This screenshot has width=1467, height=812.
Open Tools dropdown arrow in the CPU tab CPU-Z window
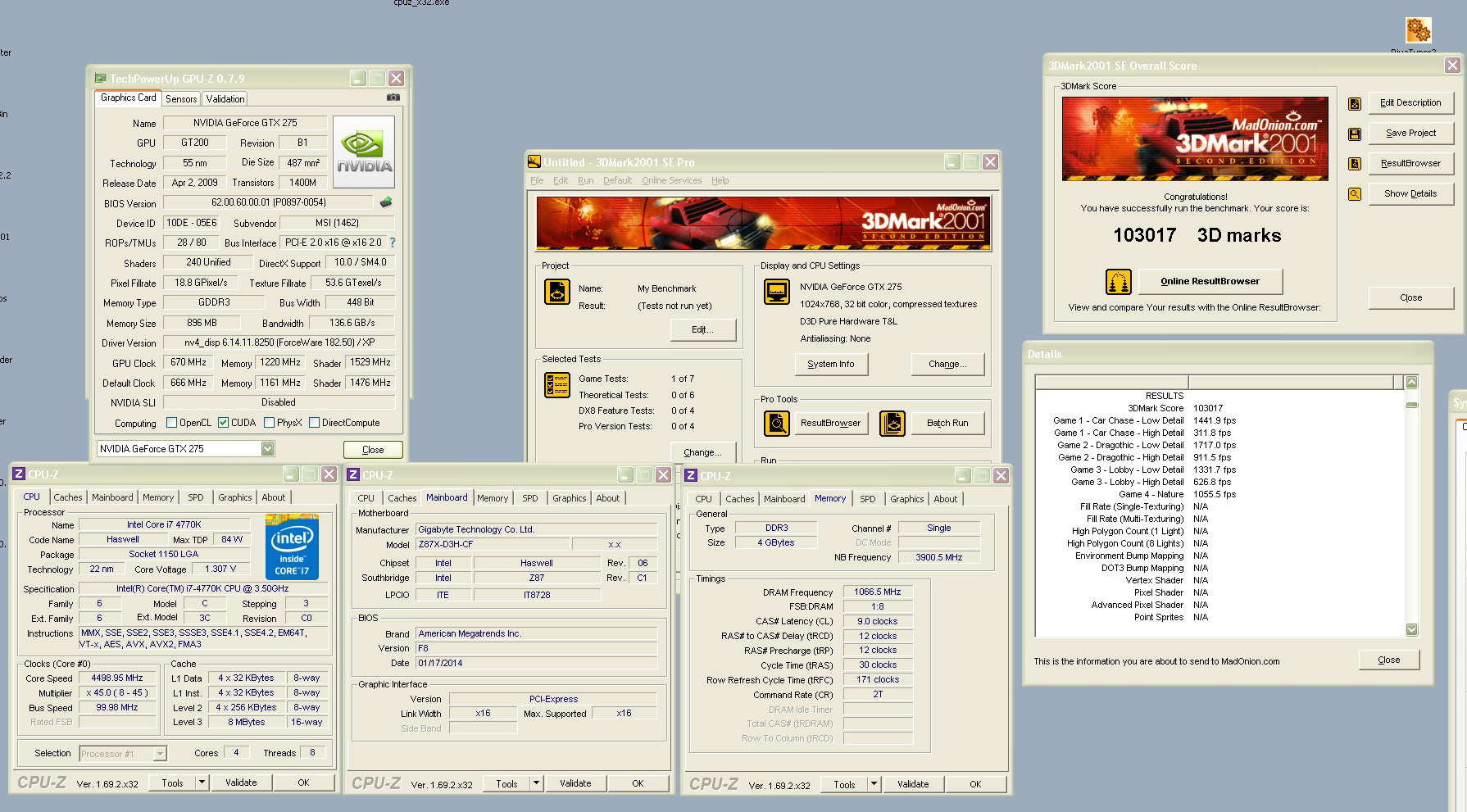(x=202, y=783)
